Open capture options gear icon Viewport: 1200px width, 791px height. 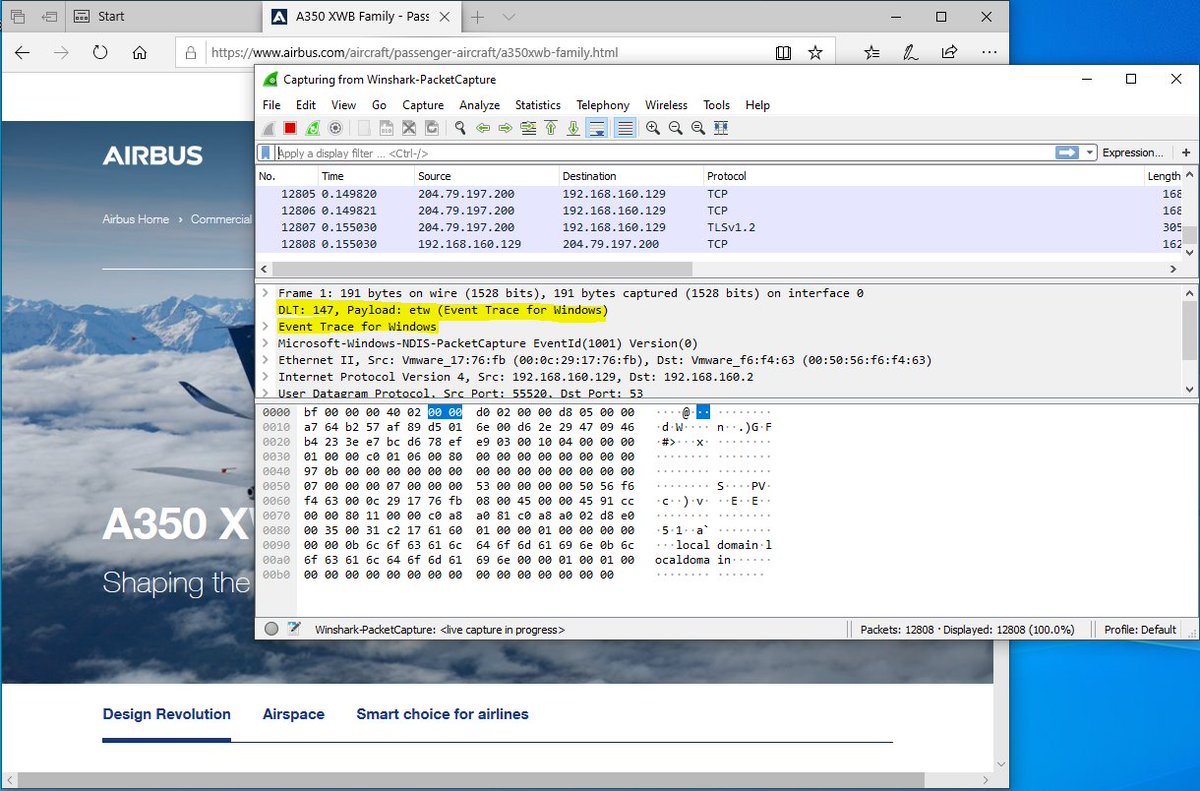(x=336, y=128)
